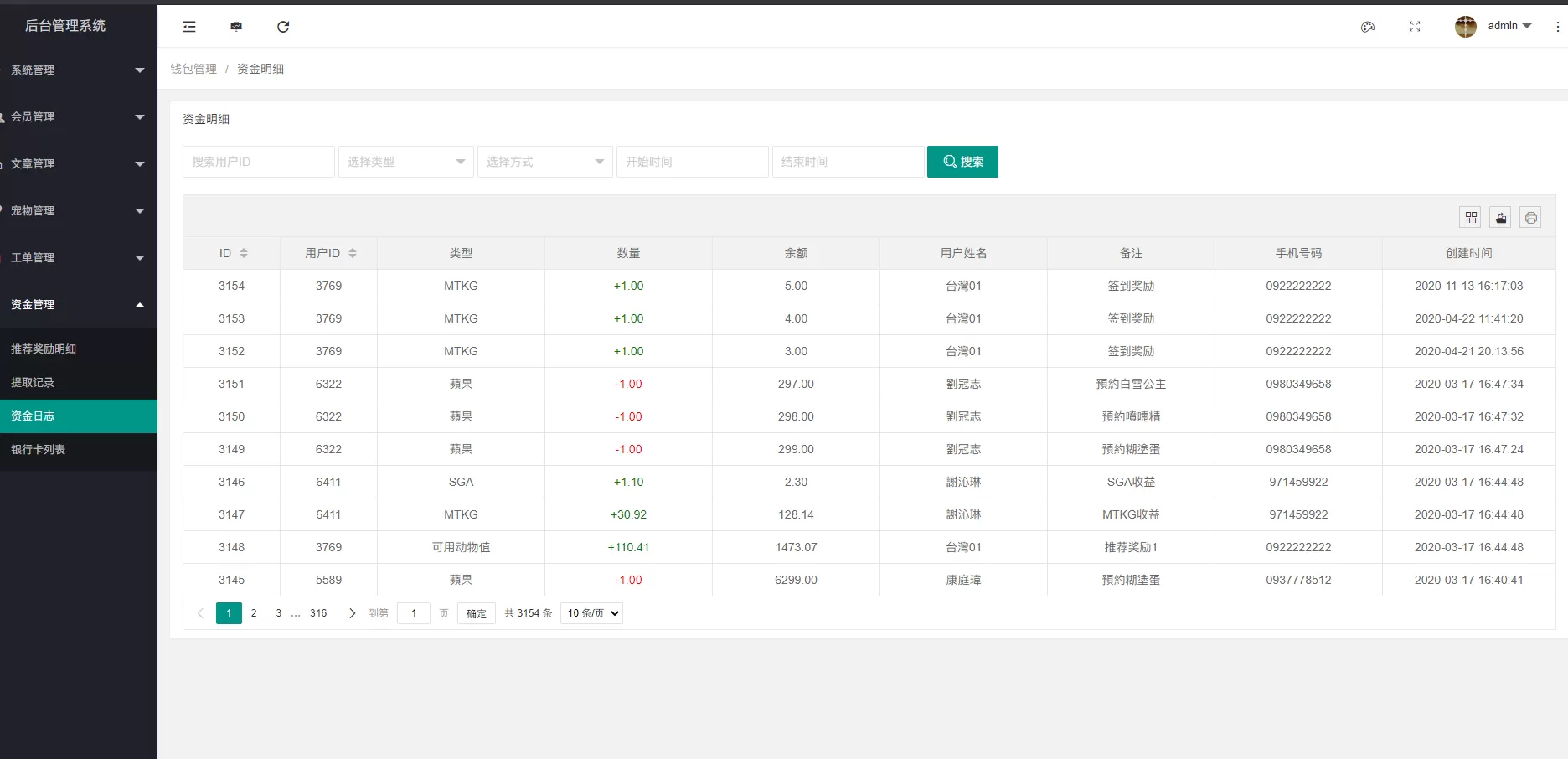Viewport: 1568px width, 759px height.
Task: Open the 选择方式 dropdown
Action: click(544, 162)
